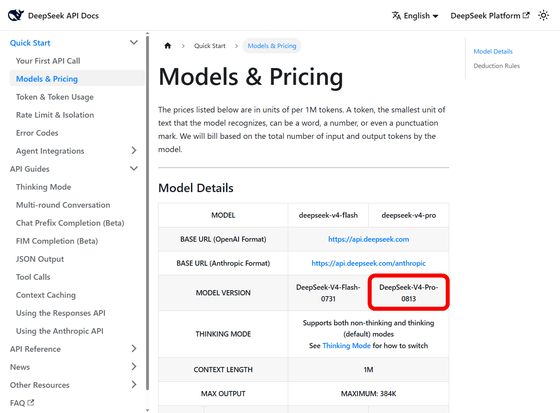Open the DeepSeek Platform external link
Viewport: 560px width, 413px height.
[x=490, y=16]
